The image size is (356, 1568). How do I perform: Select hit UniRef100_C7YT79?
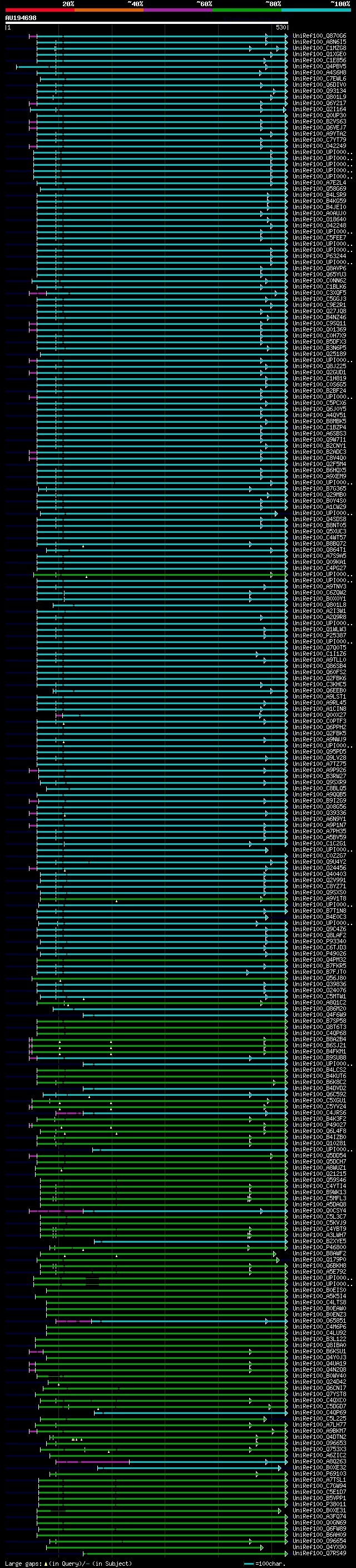click(x=319, y=140)
